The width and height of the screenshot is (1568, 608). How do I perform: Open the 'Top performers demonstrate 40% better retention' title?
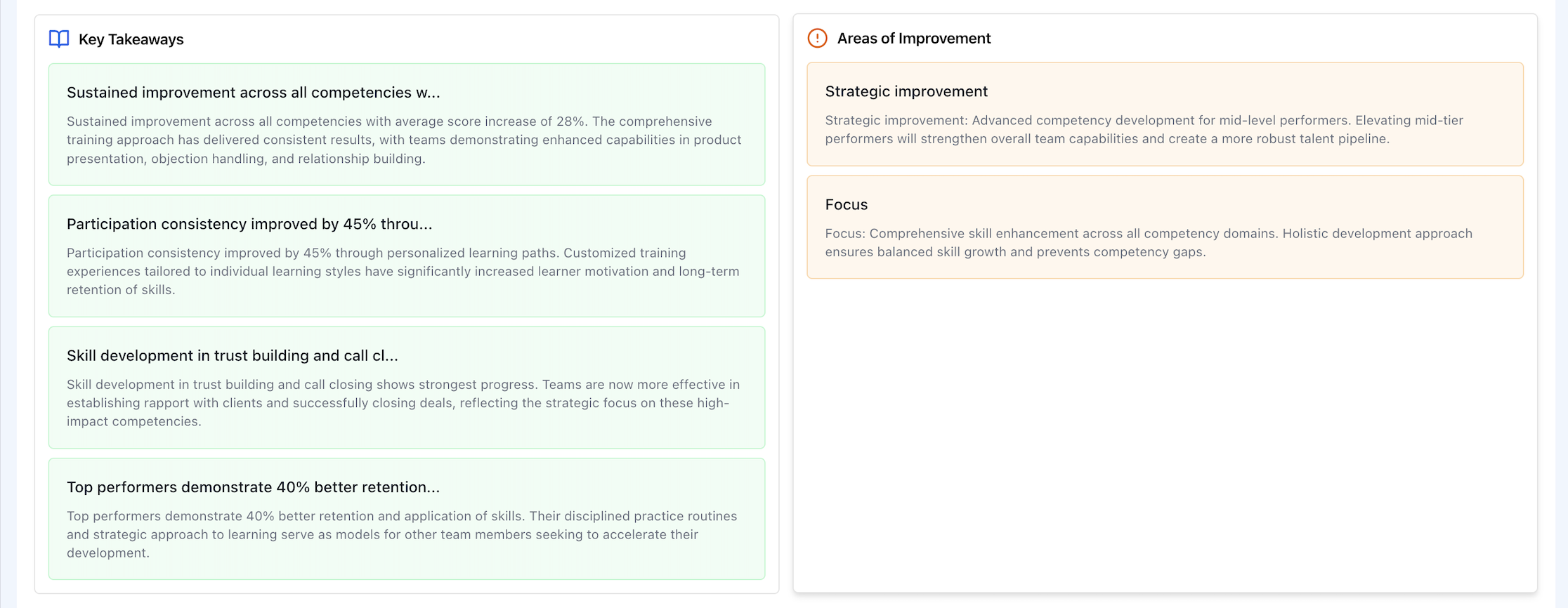(253, 487)
